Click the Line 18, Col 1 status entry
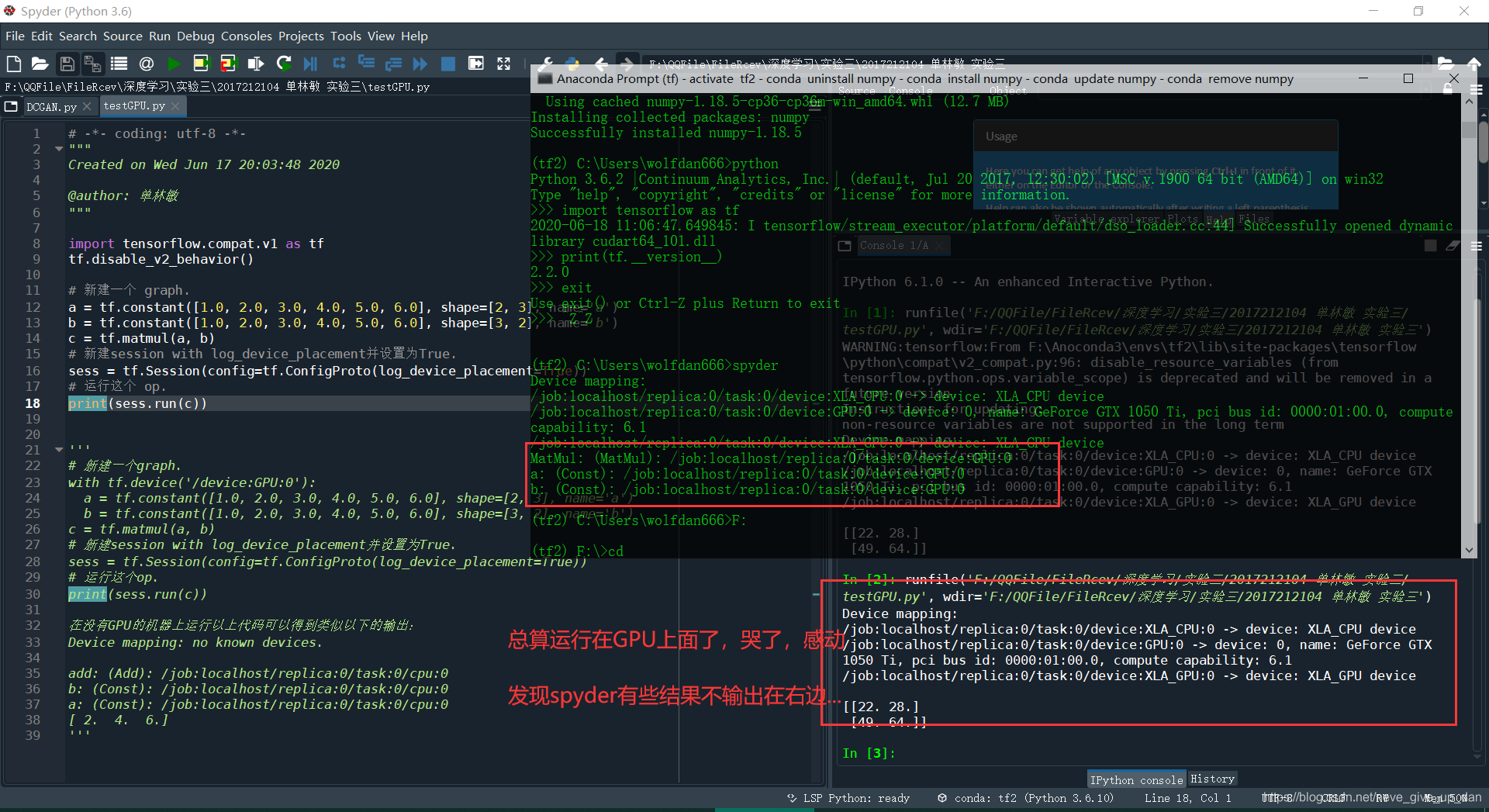This screenshot has width=1489, height=812. click(x=1187, y=798)
